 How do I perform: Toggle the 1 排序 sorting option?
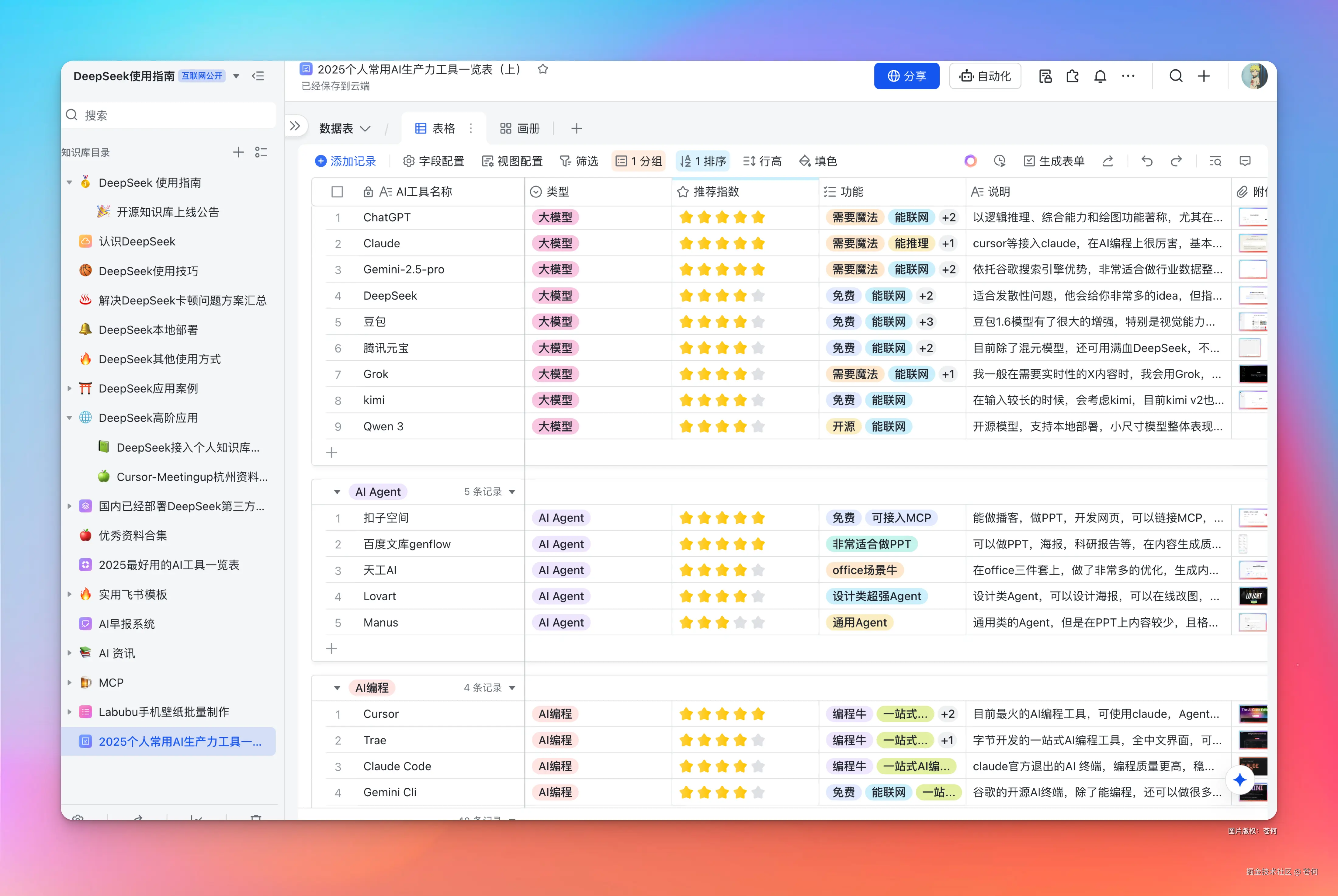[703, 161]
